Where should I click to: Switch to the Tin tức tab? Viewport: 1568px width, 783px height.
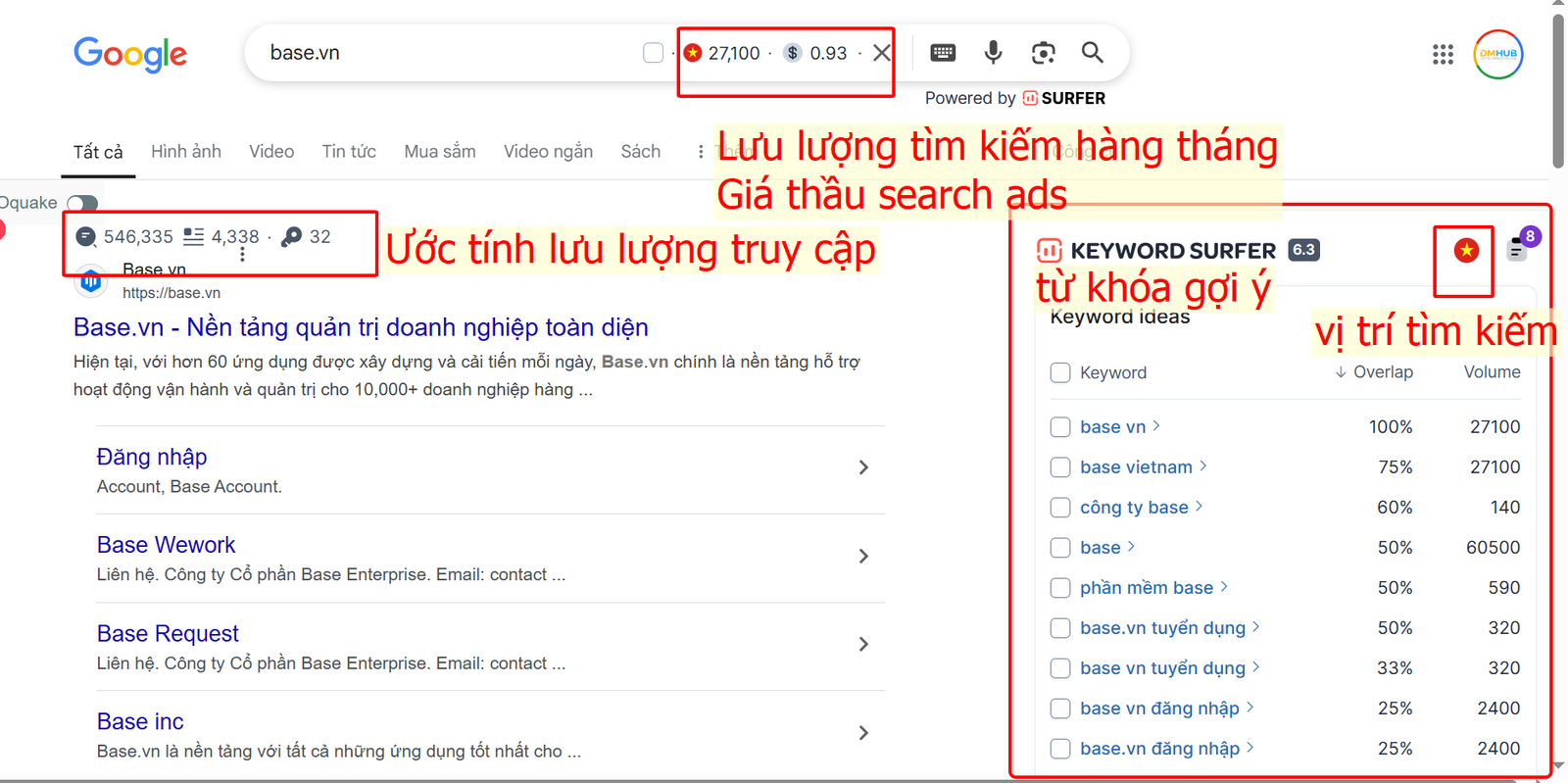(349, 152)
